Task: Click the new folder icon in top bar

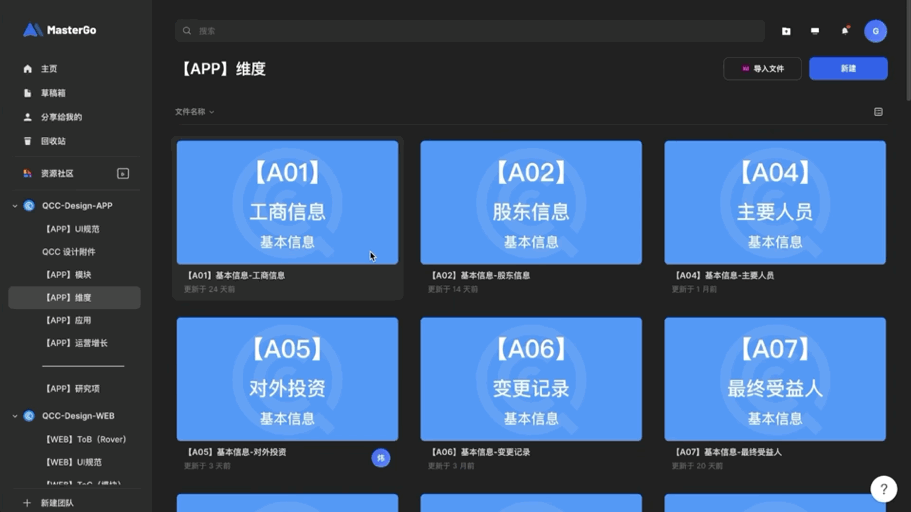Action: click(786, 31)
